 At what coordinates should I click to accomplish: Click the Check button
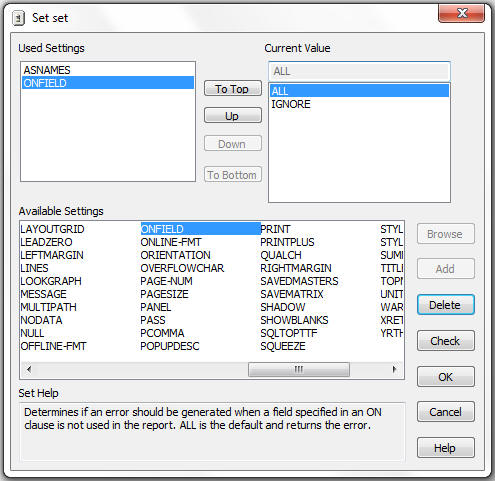[x=446, y=341]
